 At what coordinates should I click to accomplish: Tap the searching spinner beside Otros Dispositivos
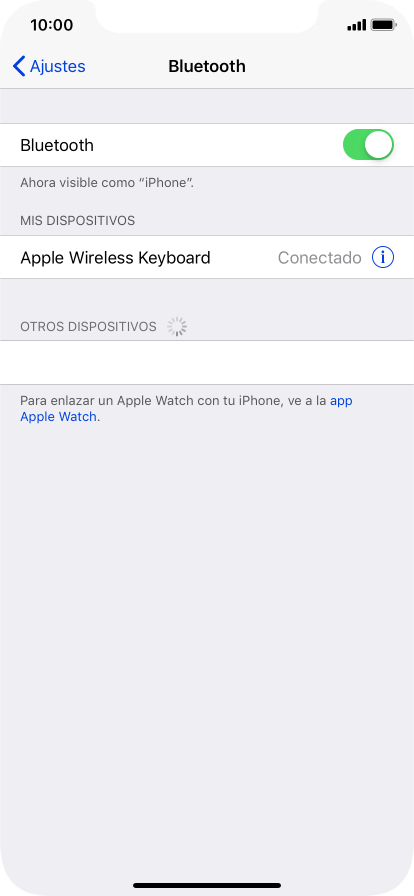click(177, 327)
